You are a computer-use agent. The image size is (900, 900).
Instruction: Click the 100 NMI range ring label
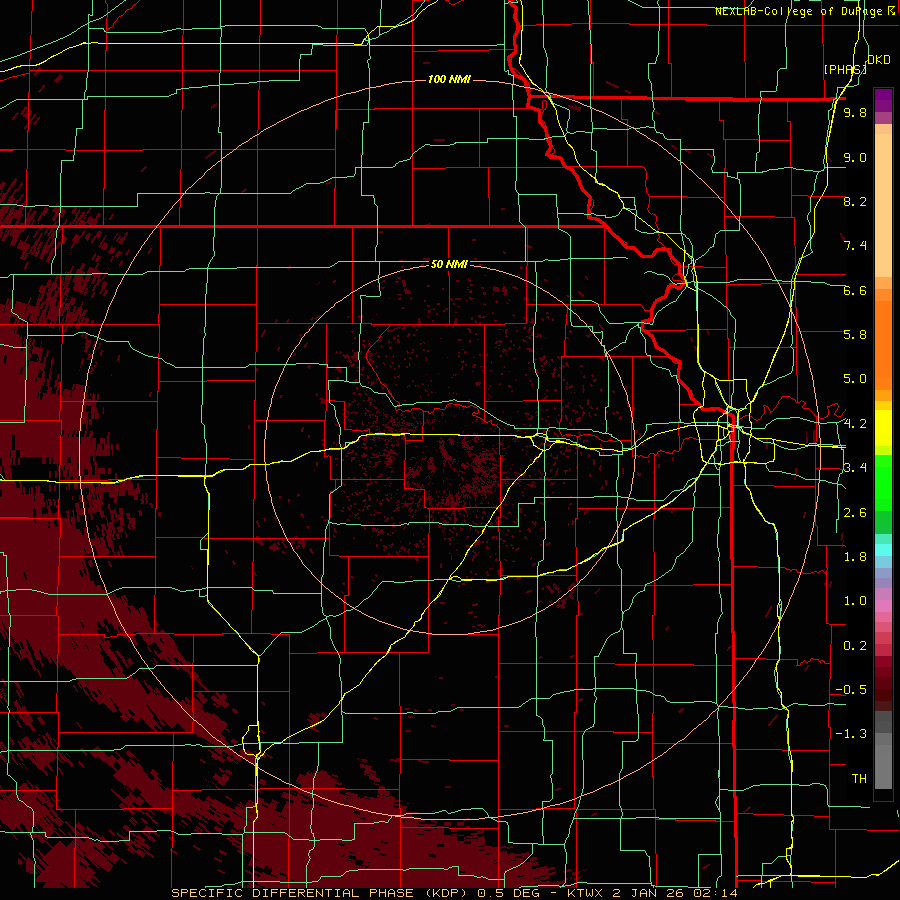(x=449, y=79)
